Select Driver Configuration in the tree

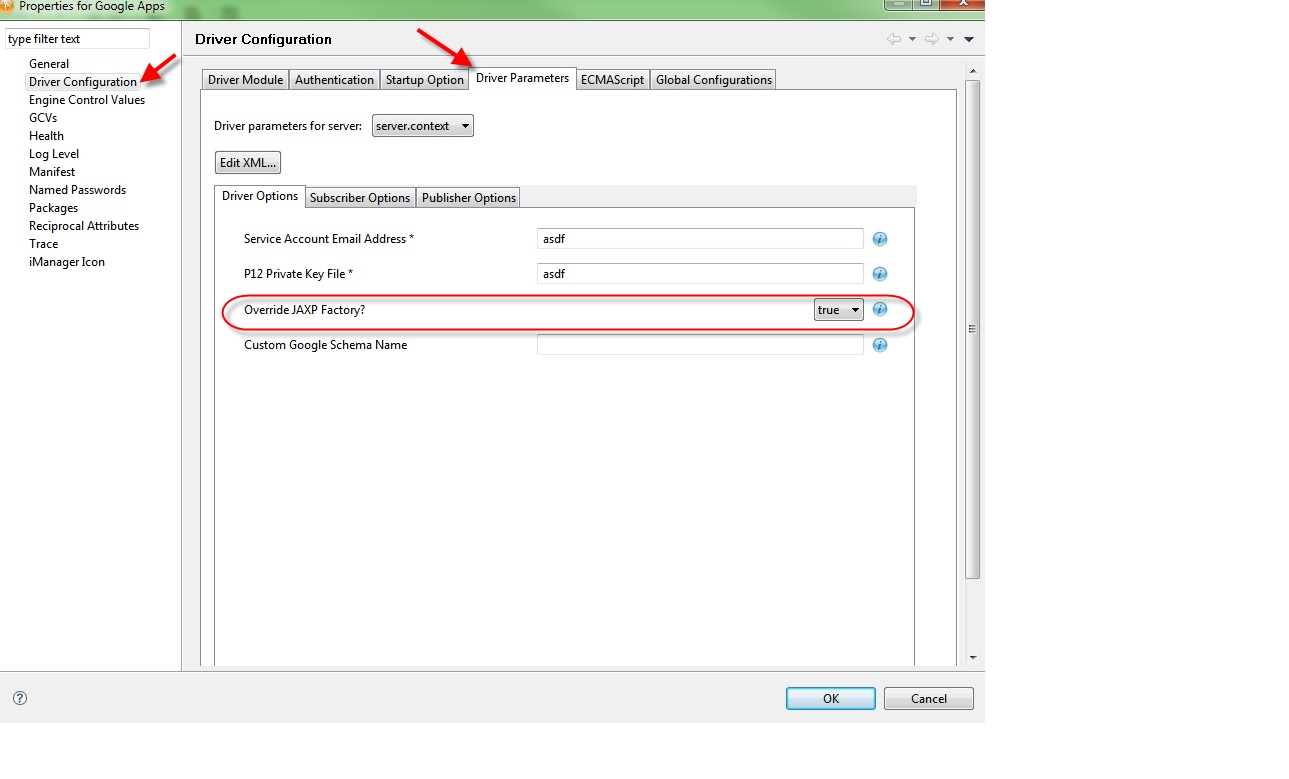click(83, 82)
